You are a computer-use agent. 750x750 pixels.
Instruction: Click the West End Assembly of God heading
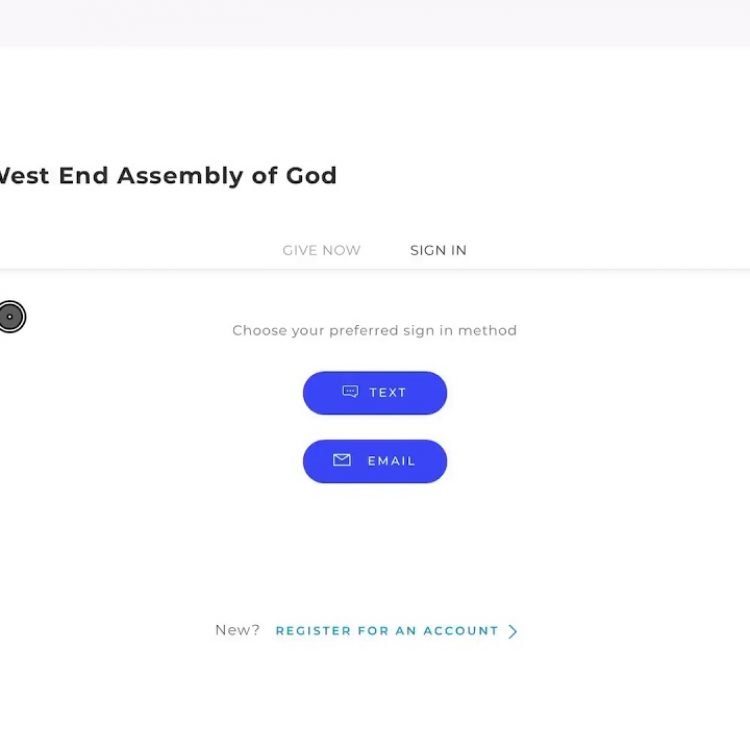166,176
